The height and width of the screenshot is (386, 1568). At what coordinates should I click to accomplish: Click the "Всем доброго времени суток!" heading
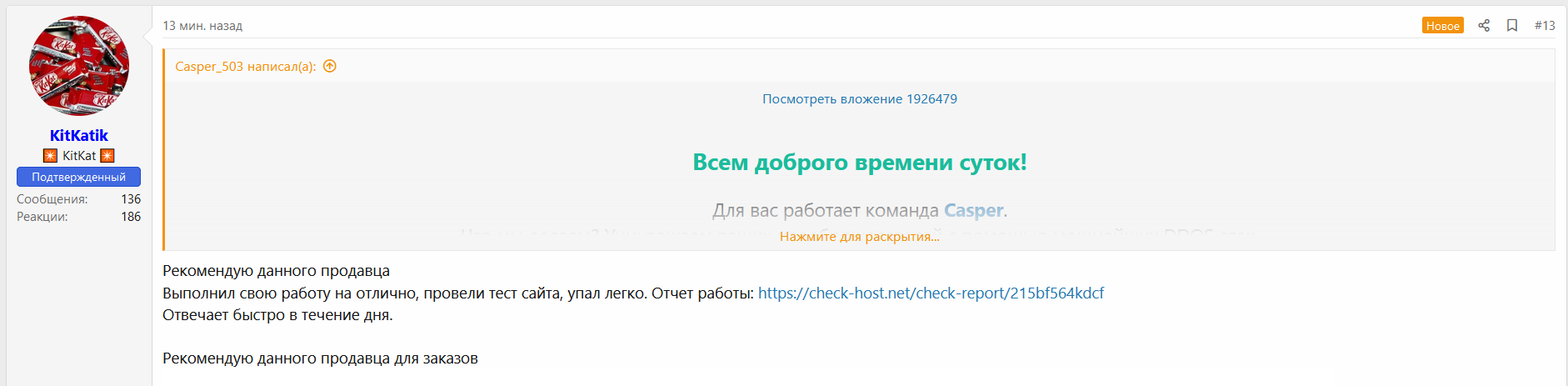tap(859, 163)
